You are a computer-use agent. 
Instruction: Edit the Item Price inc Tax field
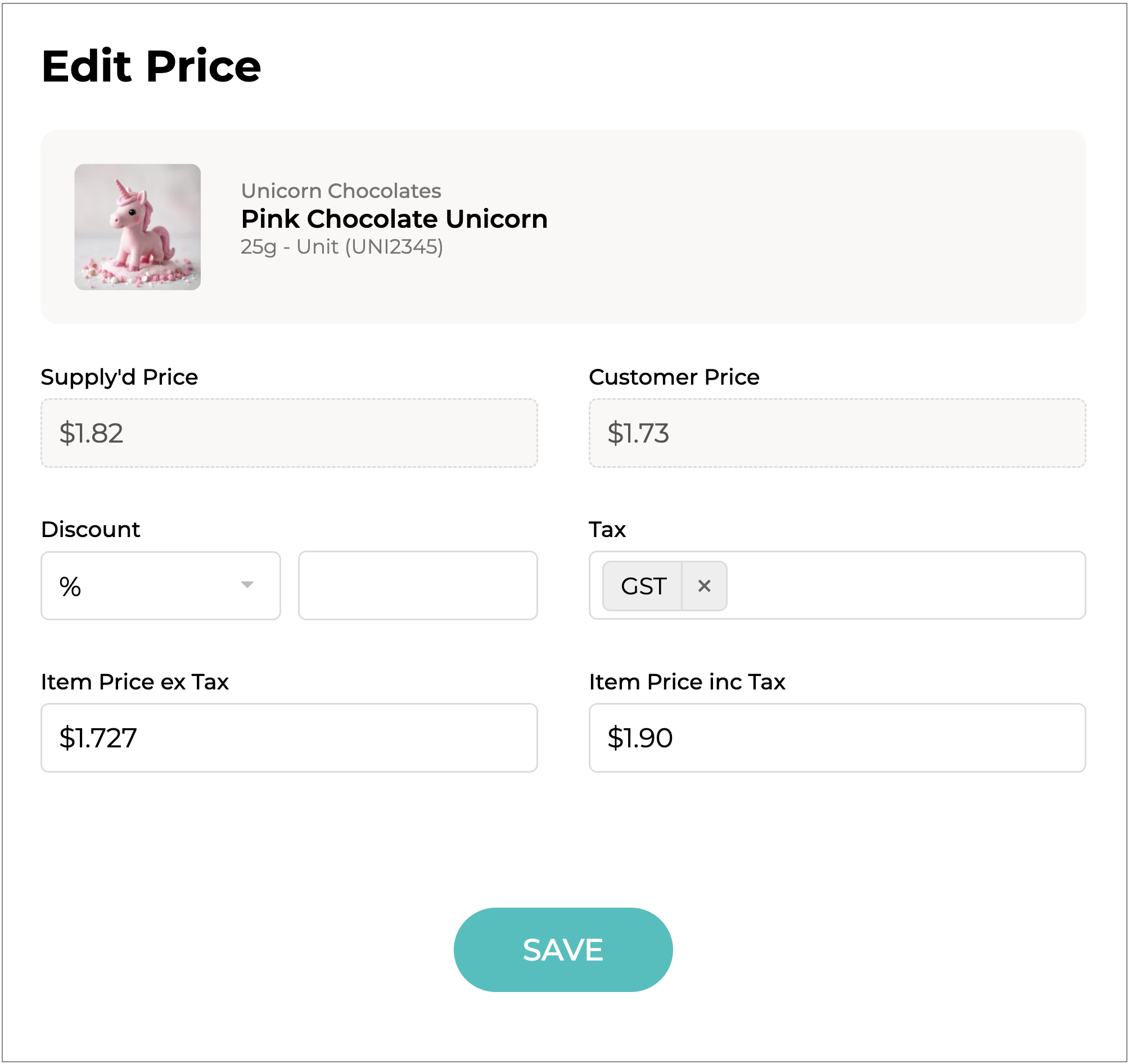837,738
